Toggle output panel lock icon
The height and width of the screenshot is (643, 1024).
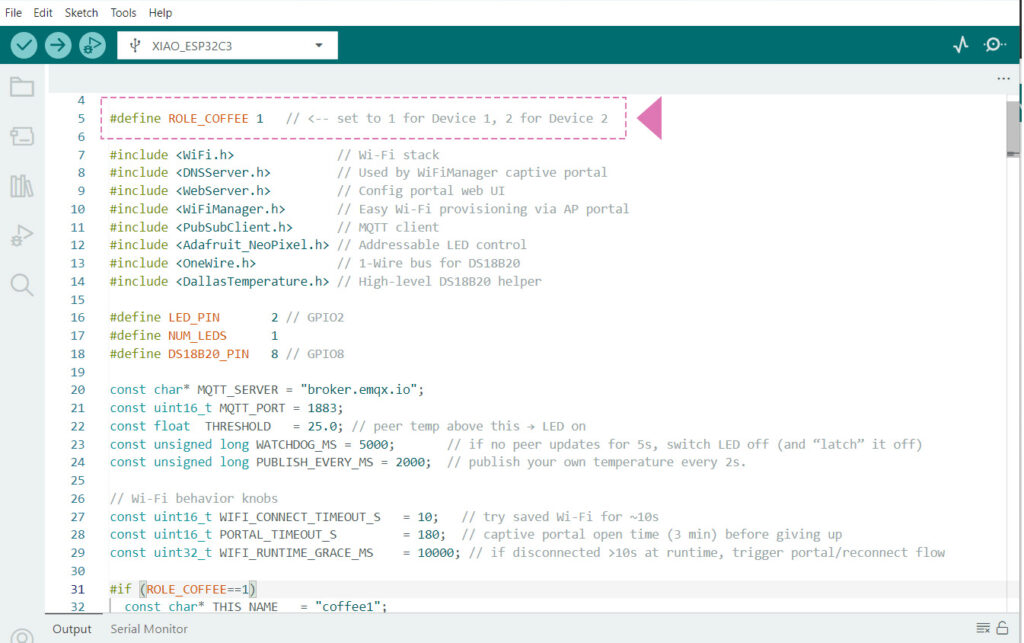click(1002, 629)
